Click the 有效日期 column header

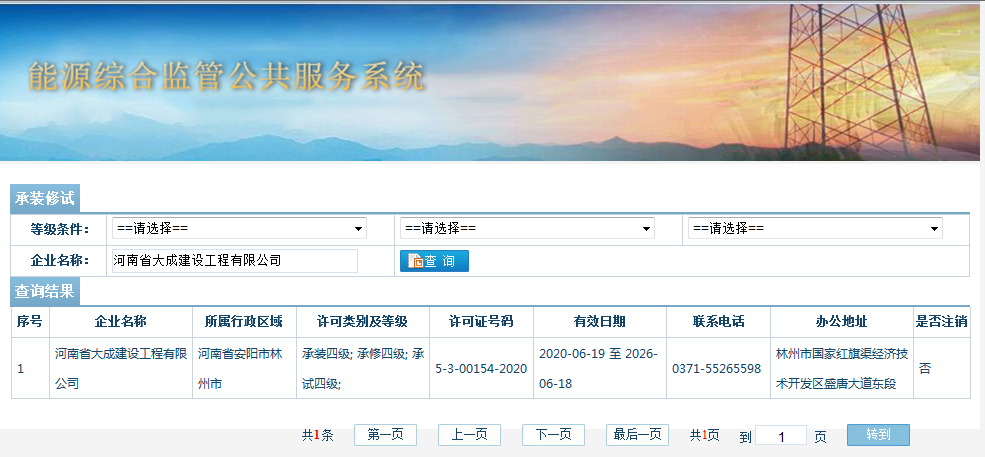pos(599,322)
